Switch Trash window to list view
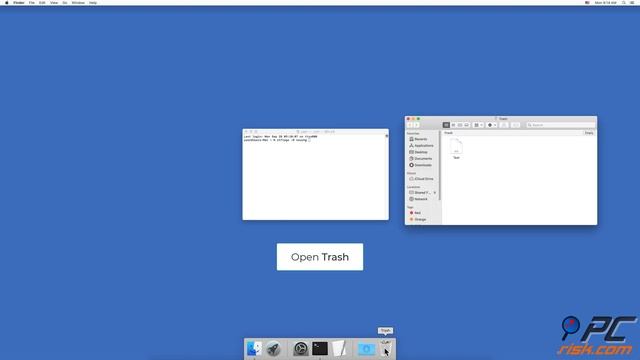This screenshot has height=360, width=640. pyautogui.click(x=453, y=125)
